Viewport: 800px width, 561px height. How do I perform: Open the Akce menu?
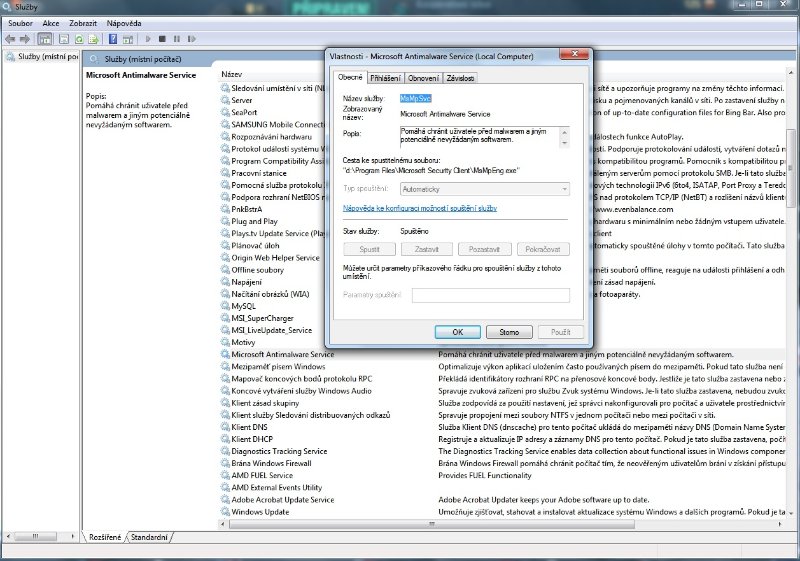[x=51, y=23]
